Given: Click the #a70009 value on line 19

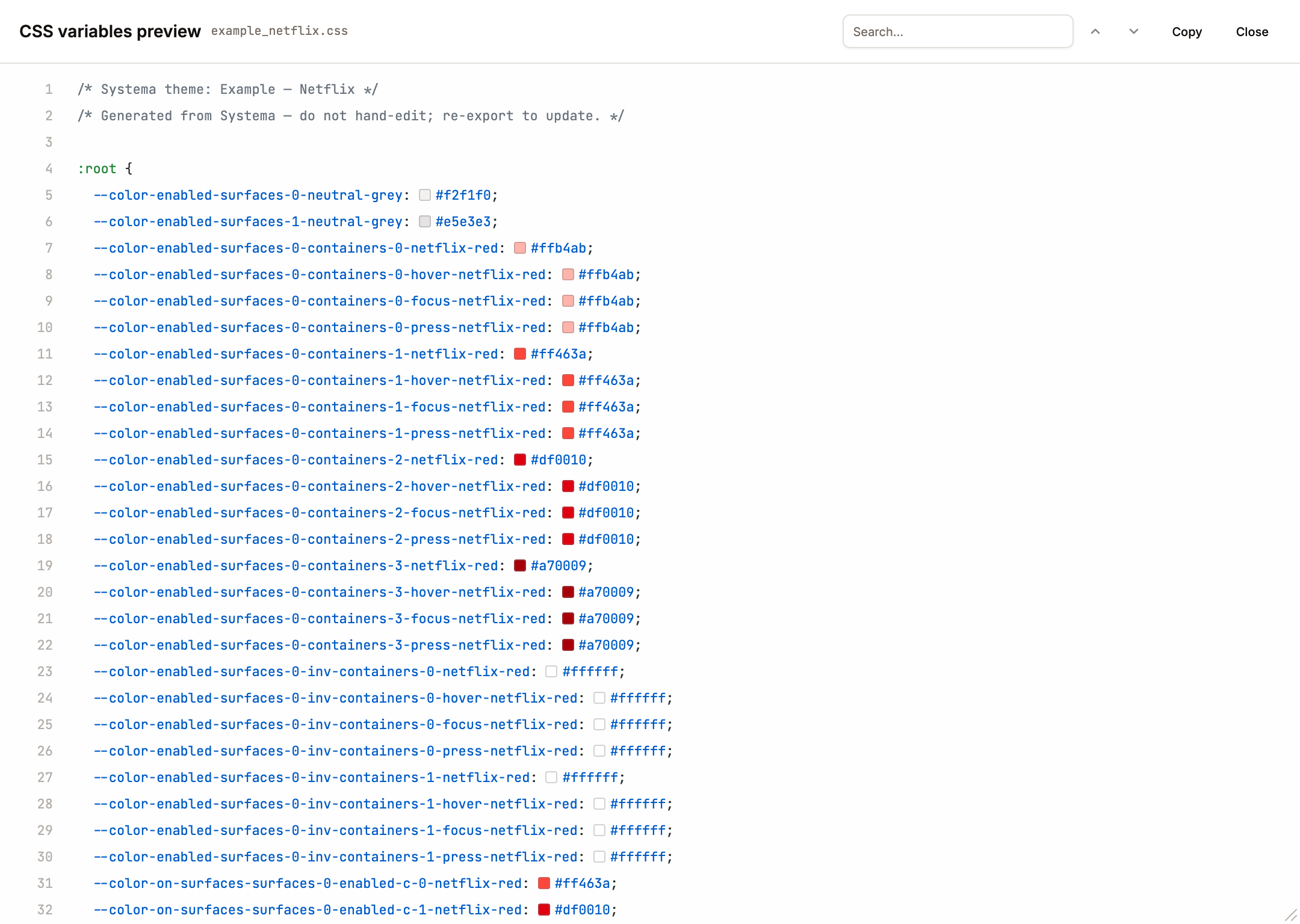Looking at the screenshot, I should 559,565.
